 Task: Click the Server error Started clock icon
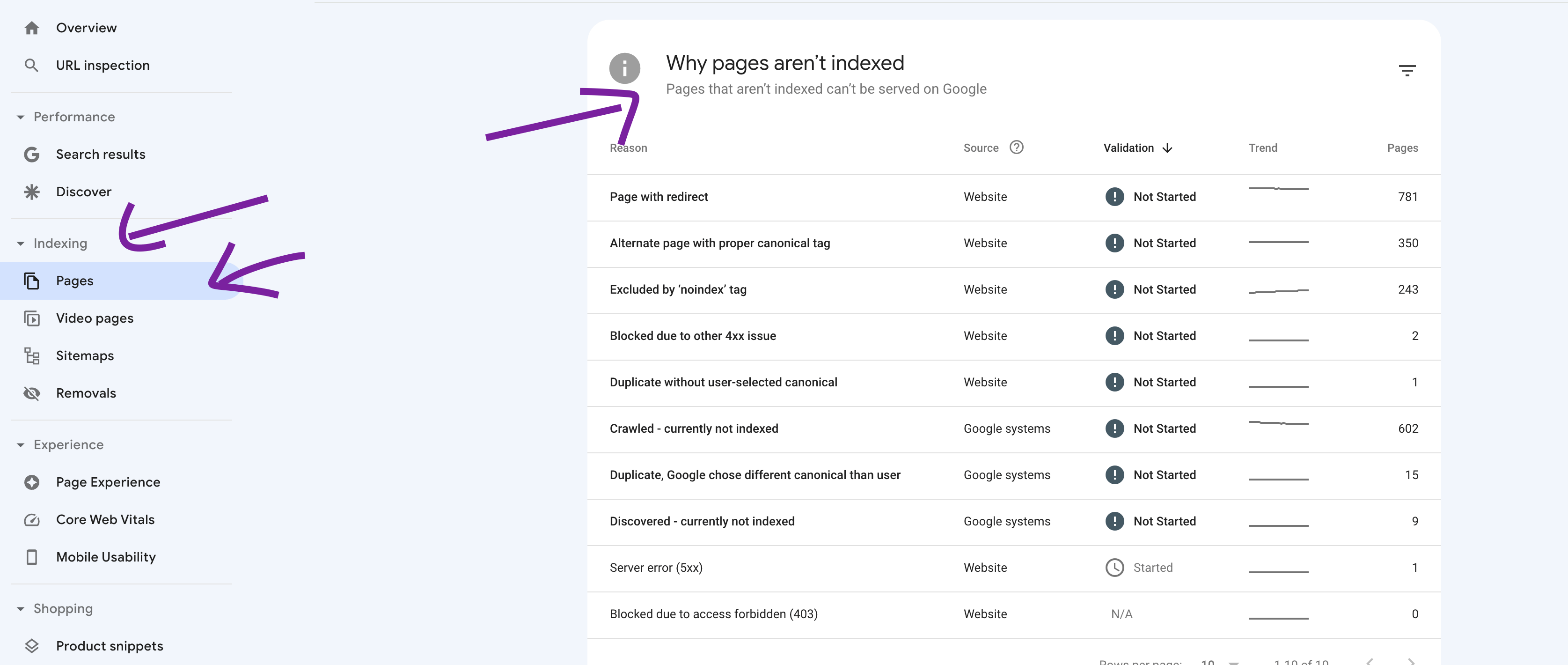tap(1114, 568)
